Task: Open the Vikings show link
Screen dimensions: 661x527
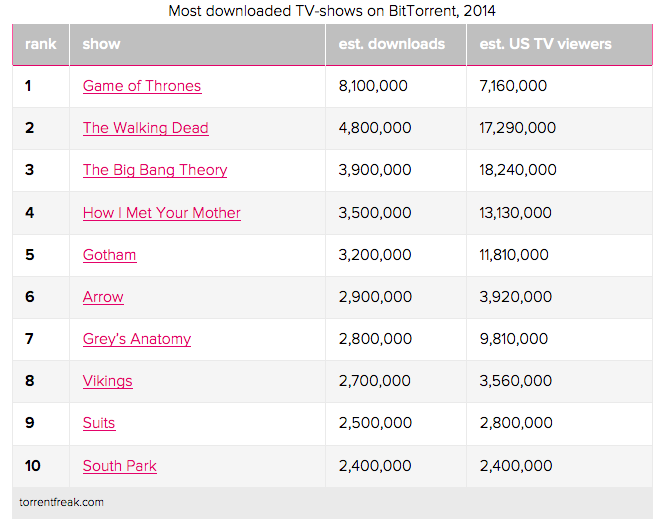Action: point(107,381)
